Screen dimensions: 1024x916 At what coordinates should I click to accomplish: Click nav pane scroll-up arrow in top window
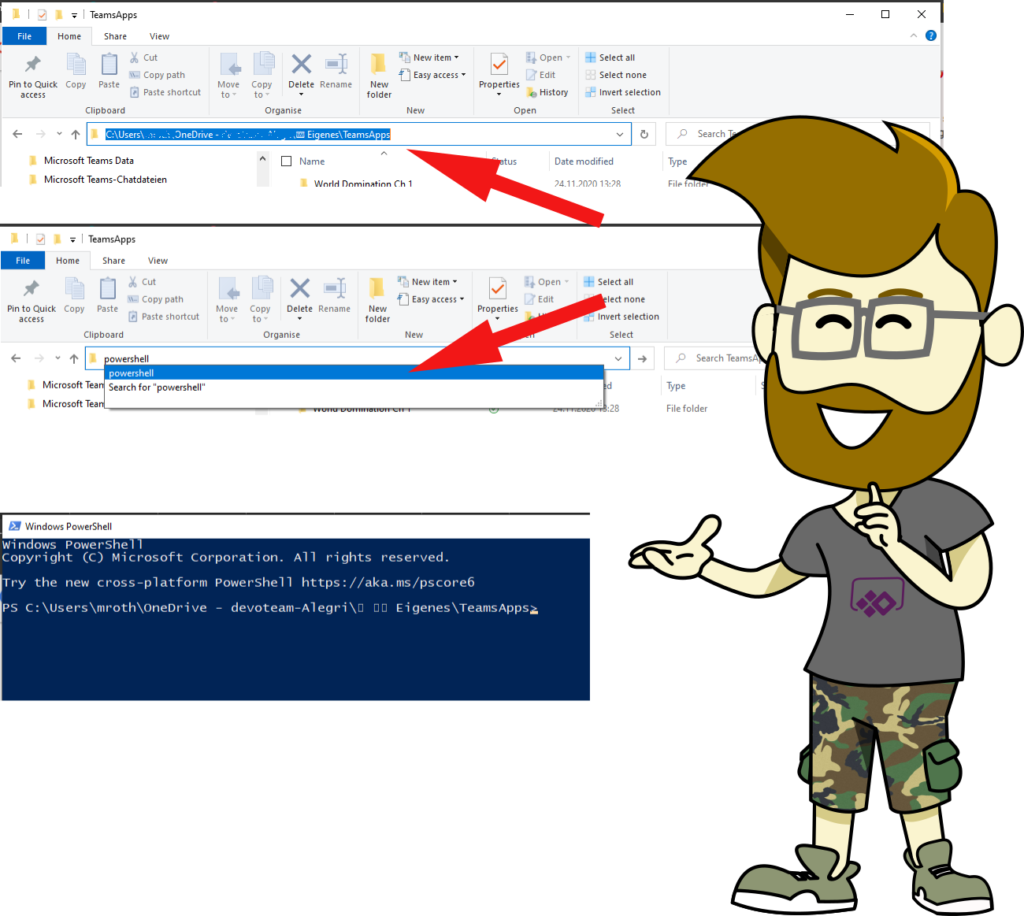[262, 159]
